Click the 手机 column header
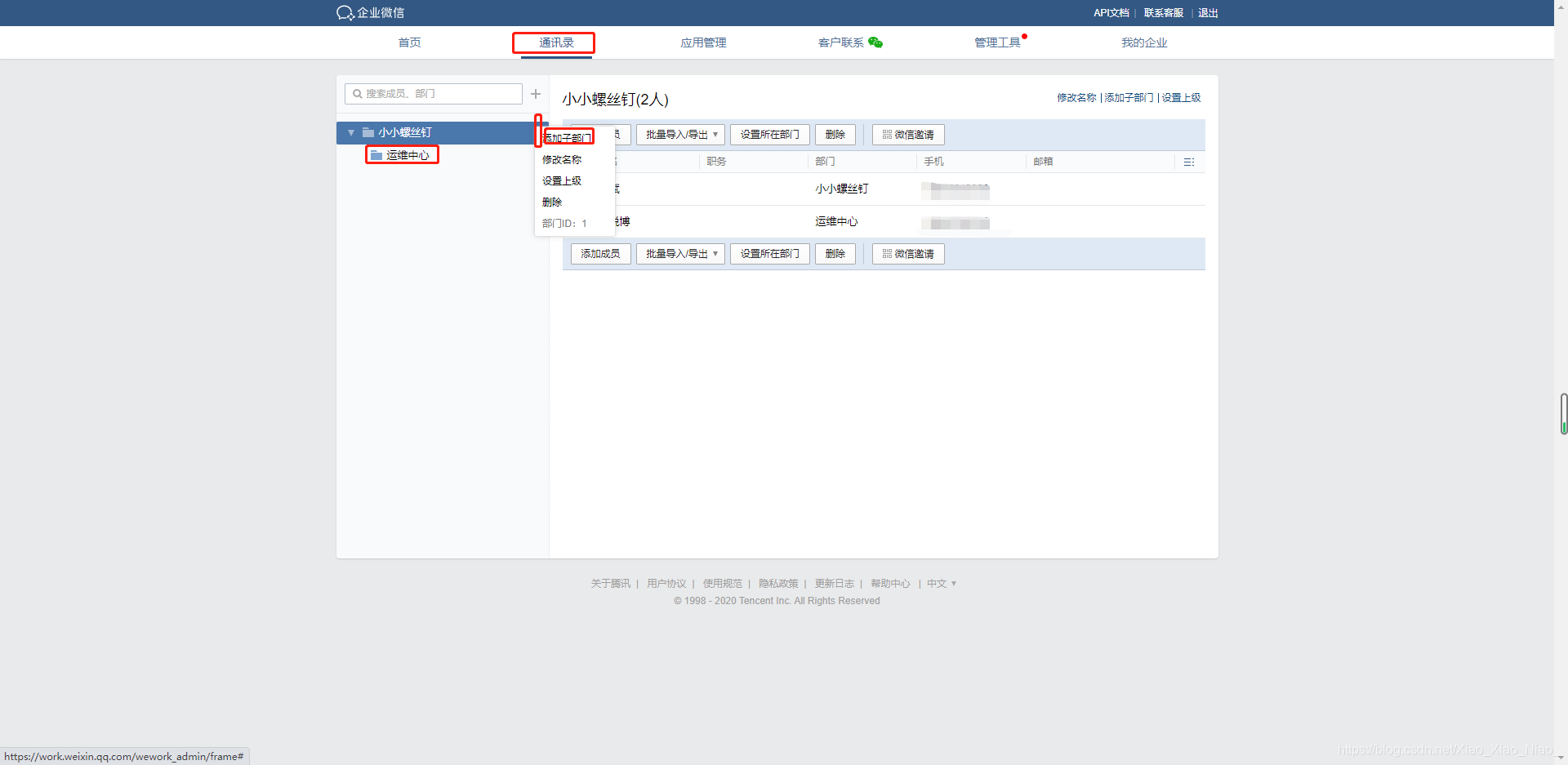Screen dimensions: 1568x765 [x=933, y=162]
